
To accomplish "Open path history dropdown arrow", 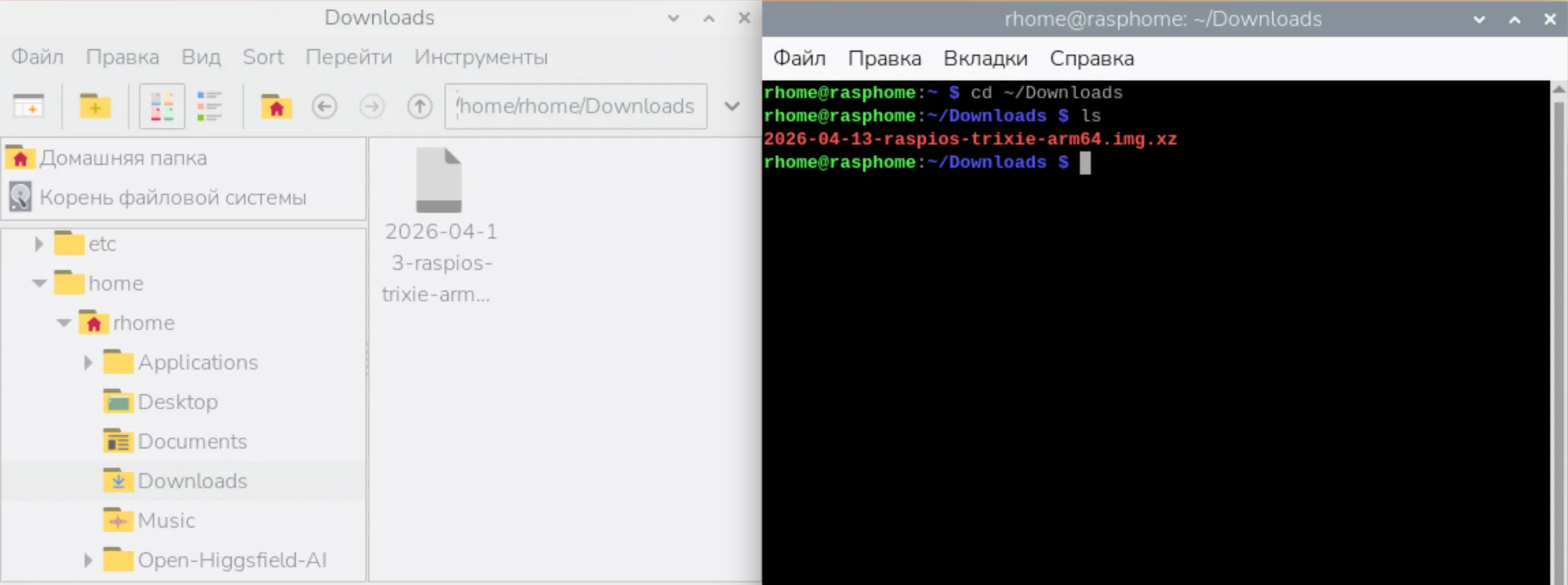I will [x=732, y=106].
